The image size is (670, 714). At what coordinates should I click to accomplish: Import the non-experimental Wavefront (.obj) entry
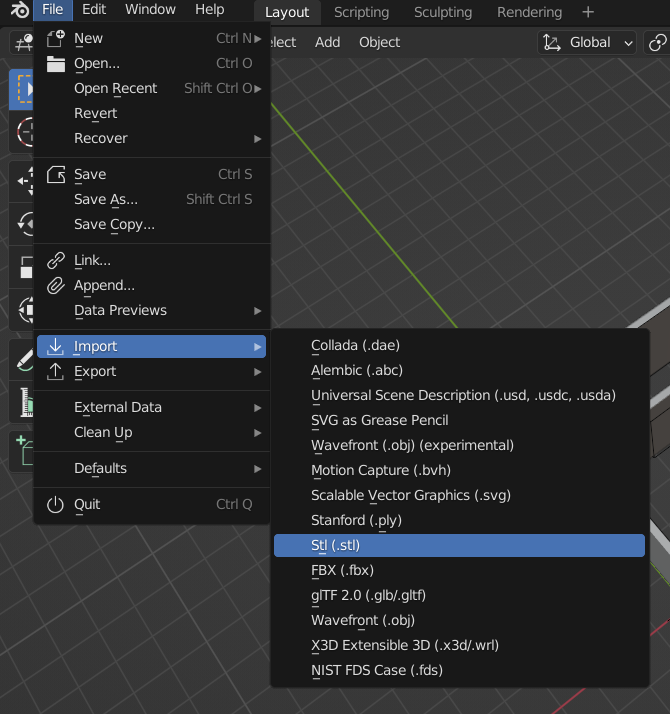coord(459,621)
